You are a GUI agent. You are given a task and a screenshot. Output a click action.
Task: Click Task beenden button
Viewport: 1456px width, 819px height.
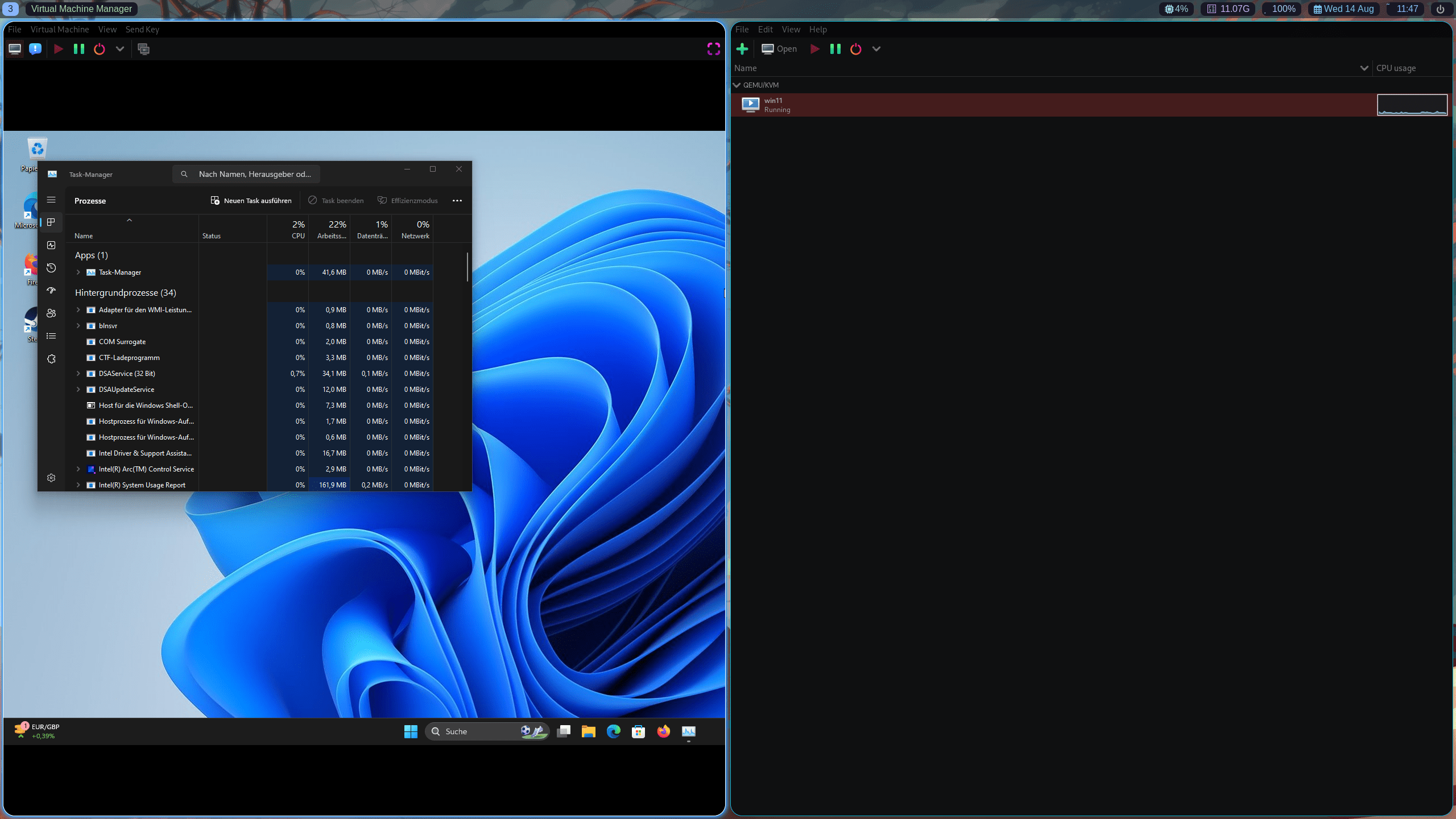[336, 201]
